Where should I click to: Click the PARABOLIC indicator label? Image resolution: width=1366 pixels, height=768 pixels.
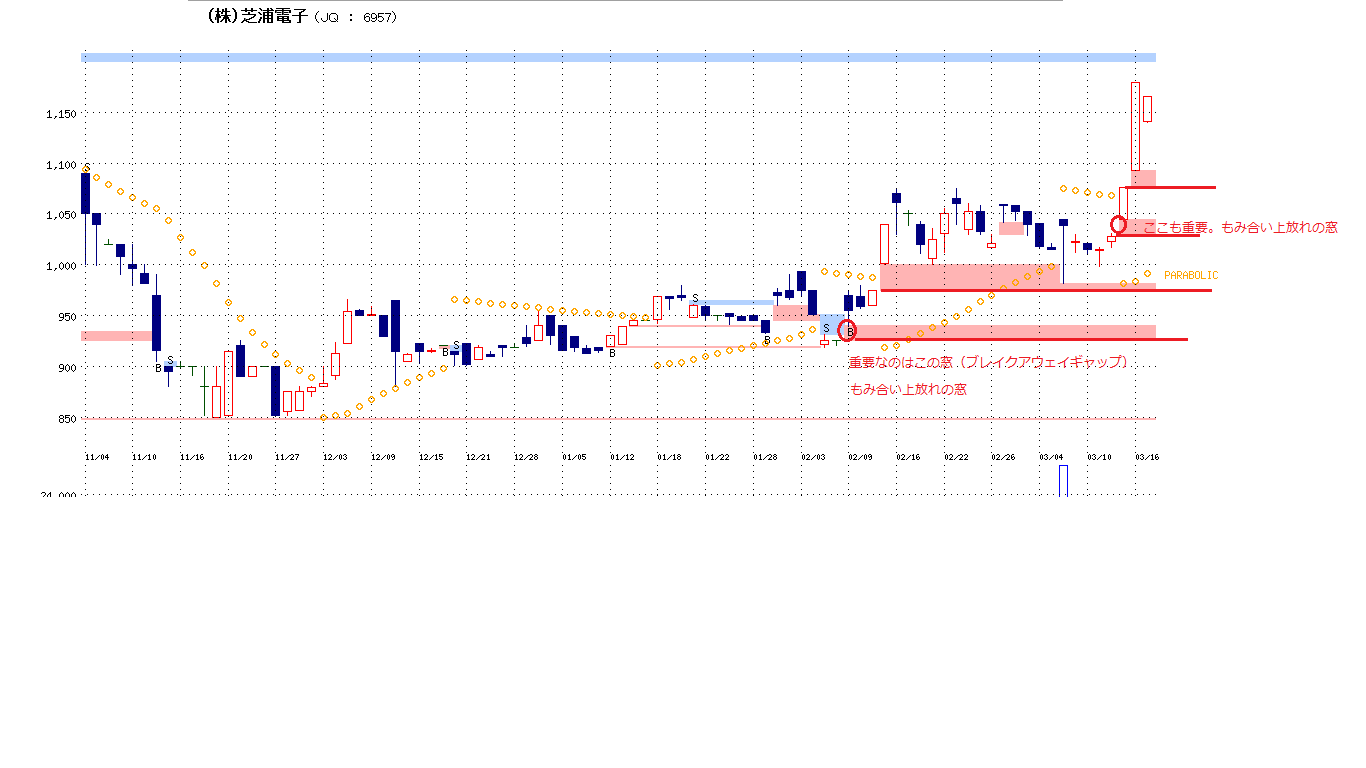pos(1191,275)
